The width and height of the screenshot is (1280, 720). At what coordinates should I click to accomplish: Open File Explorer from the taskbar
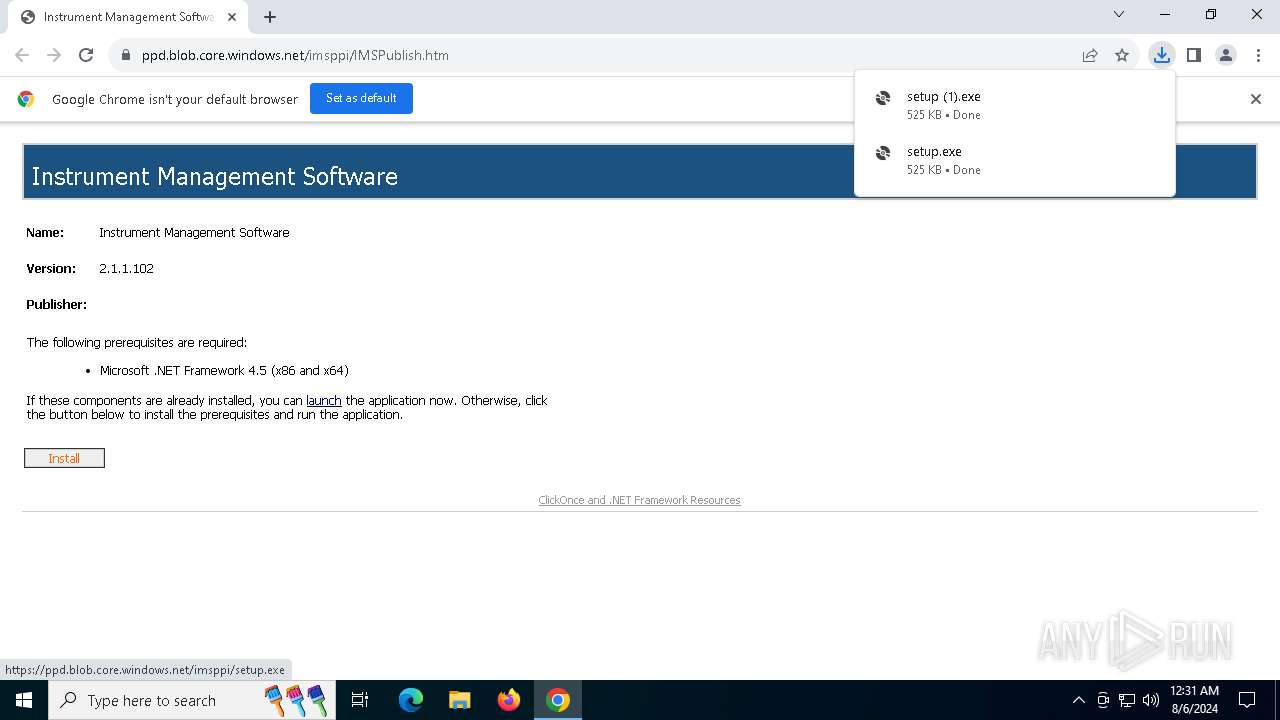(460, 700)
